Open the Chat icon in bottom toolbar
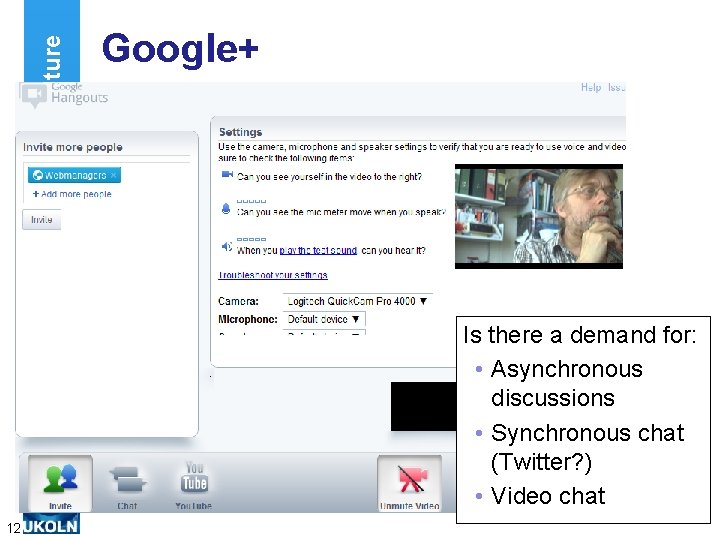Viewport: 720px width, 540px height. click(x=127, y=485)
